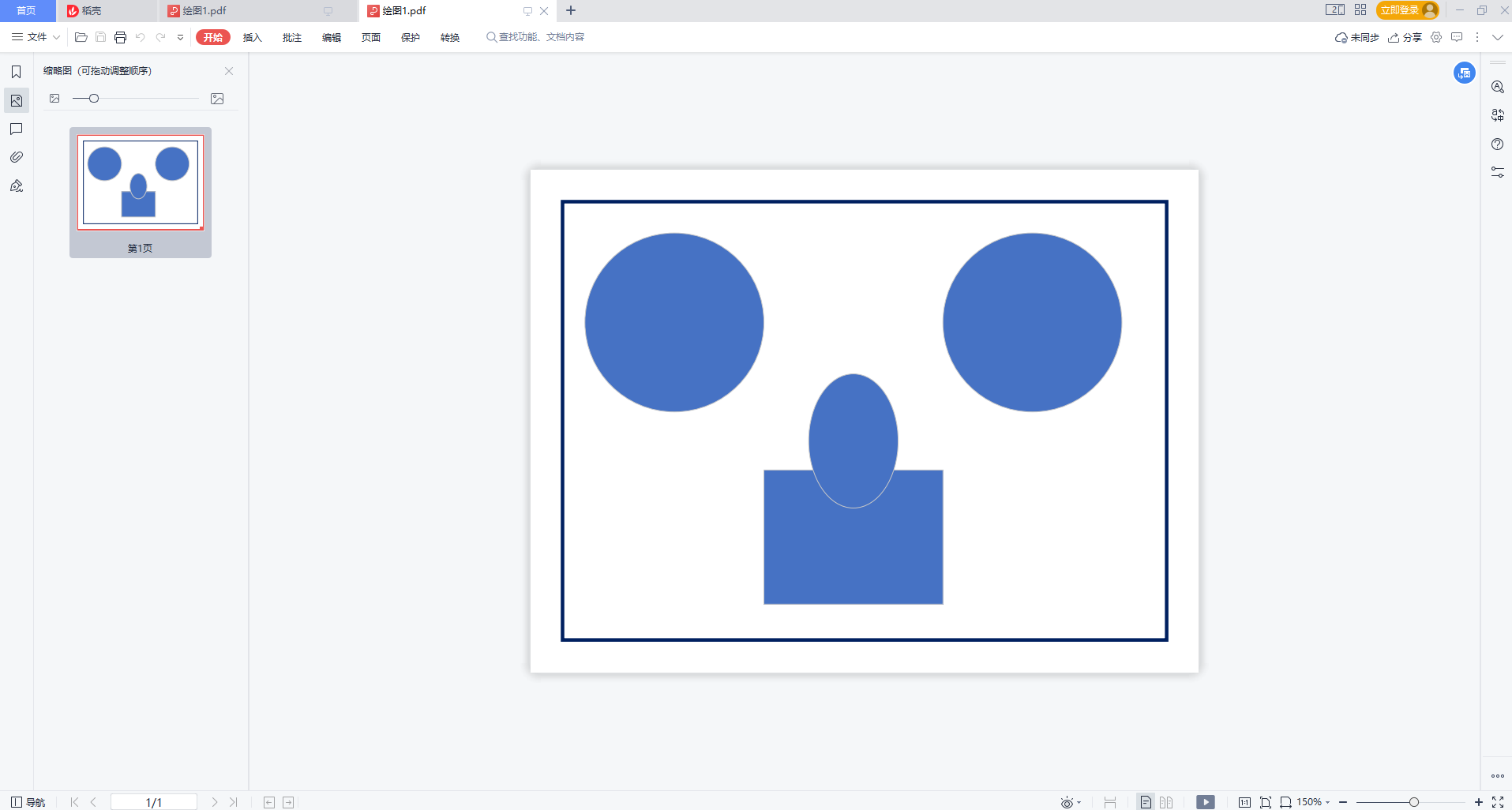Select the 编辑 ribbon tab
1512x810 pixels.
click(x=332, y=37)
